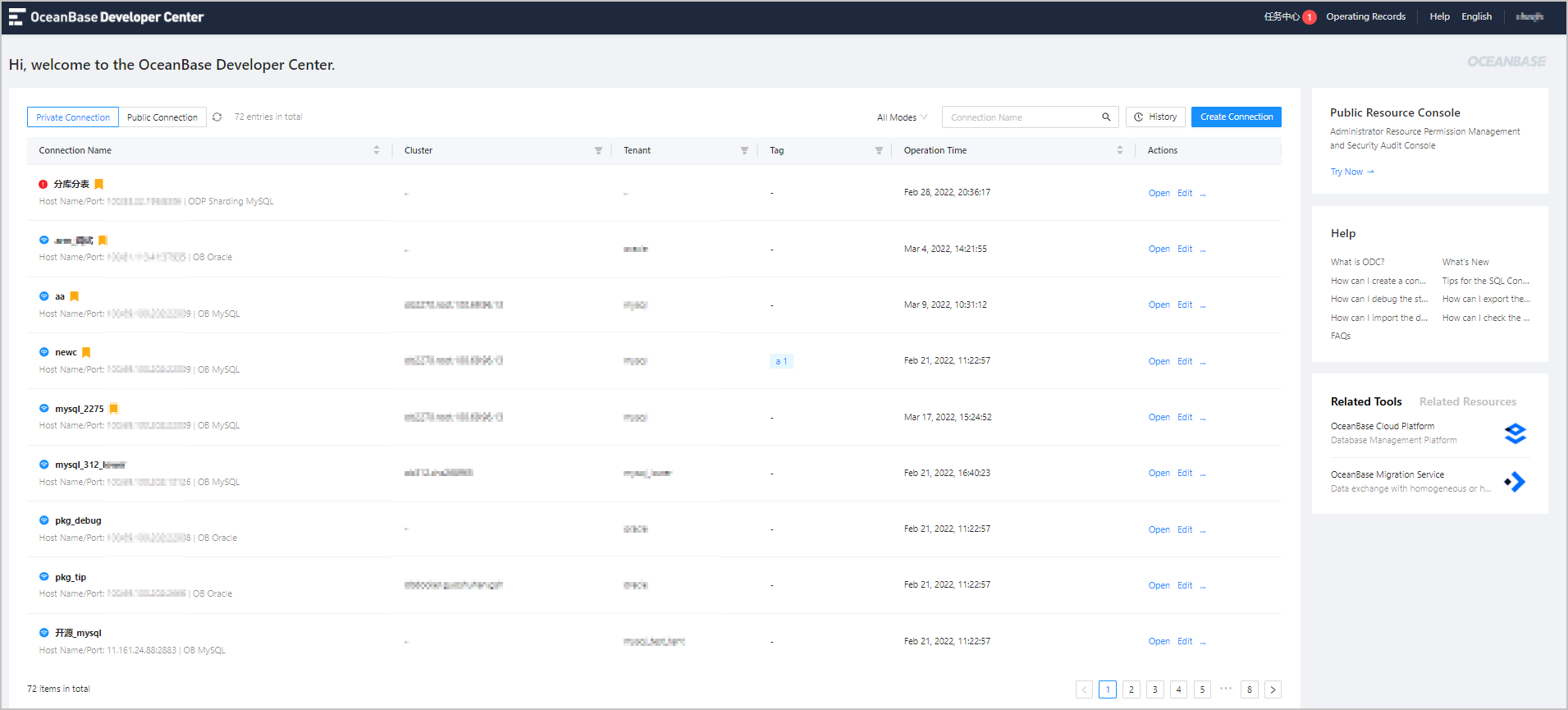Click the Create Connection button

(1237, 117)
